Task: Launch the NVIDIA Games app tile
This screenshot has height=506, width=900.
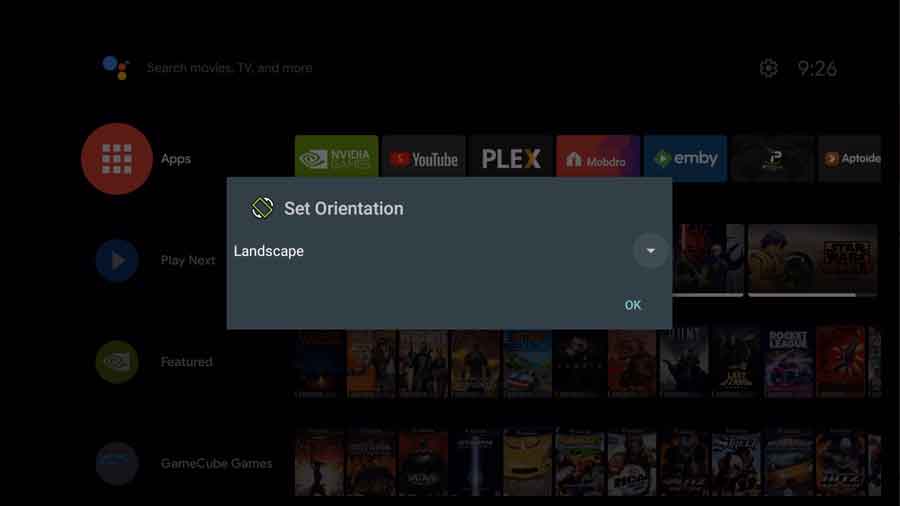Action: pyautogui.click(x=336, y=157)
